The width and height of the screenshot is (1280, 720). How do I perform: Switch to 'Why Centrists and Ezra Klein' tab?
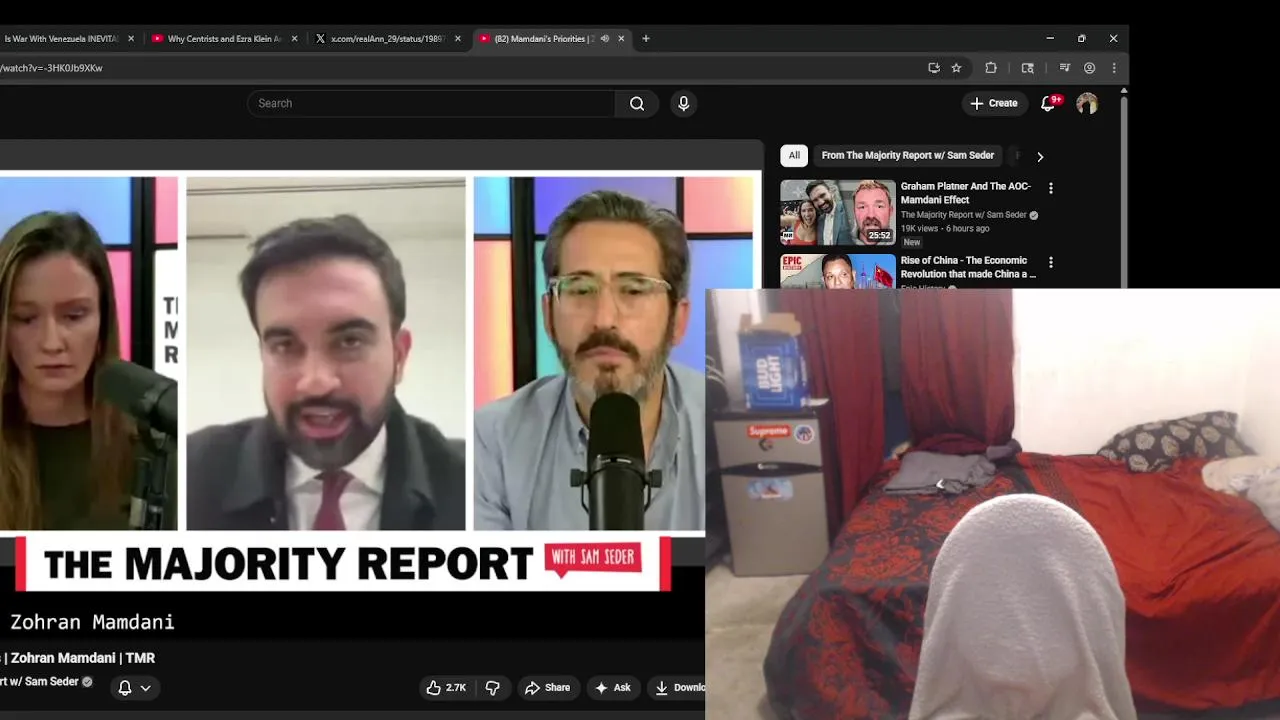[224, 39]
